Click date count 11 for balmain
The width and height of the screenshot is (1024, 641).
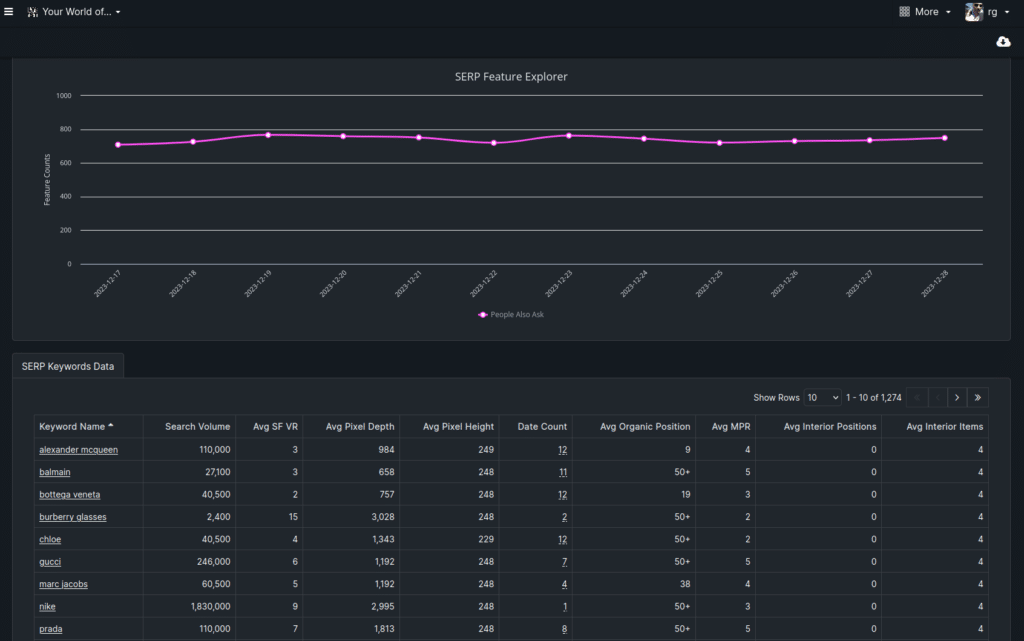(x=563, y=472)
